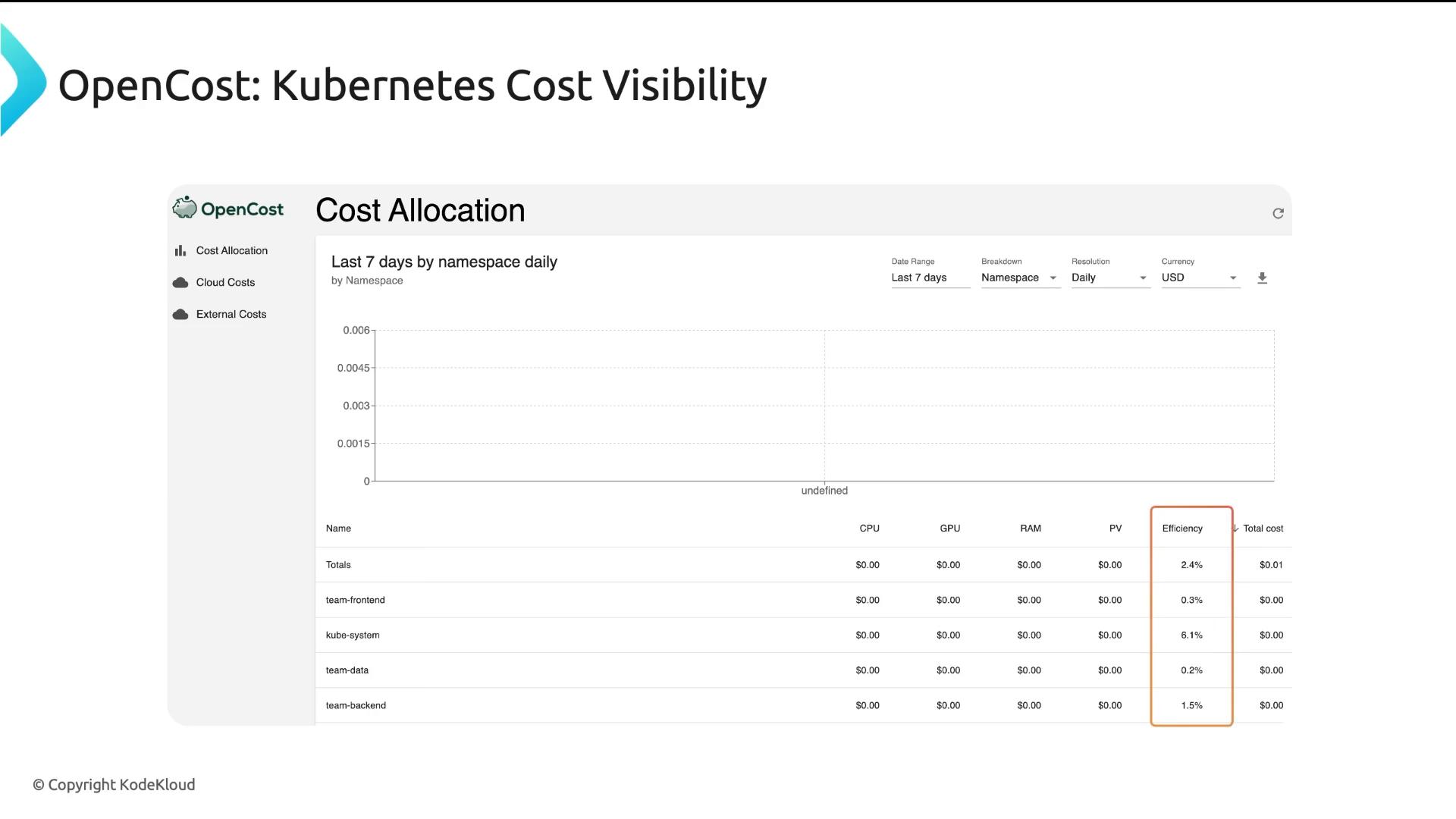Click the undefined label under the chart
The width and height of the screenshot is (1456, 819).
(824, 491)
